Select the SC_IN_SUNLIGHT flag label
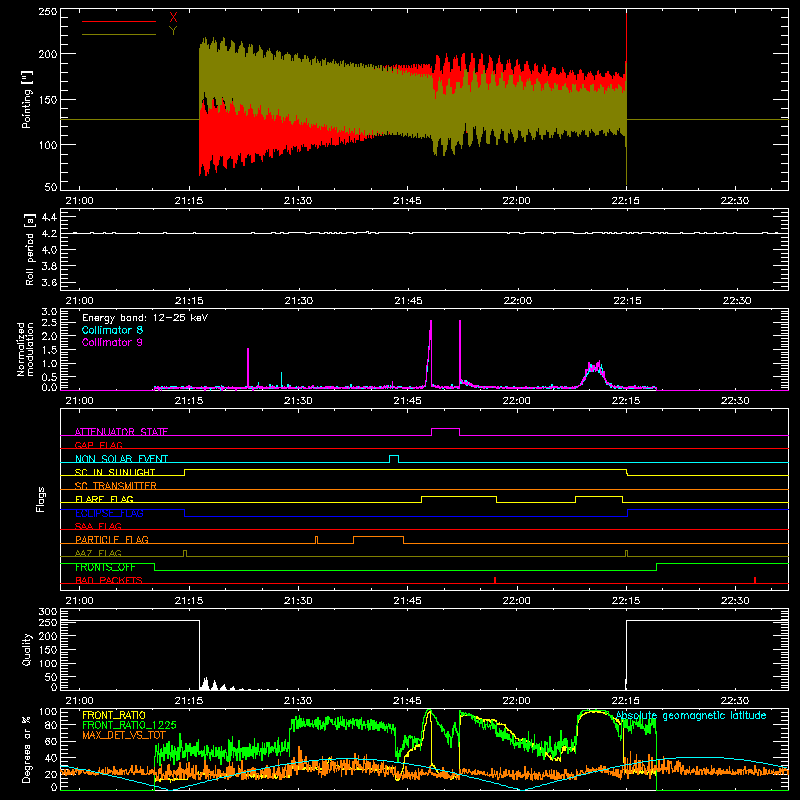800x800 pixels. [115, 472]
